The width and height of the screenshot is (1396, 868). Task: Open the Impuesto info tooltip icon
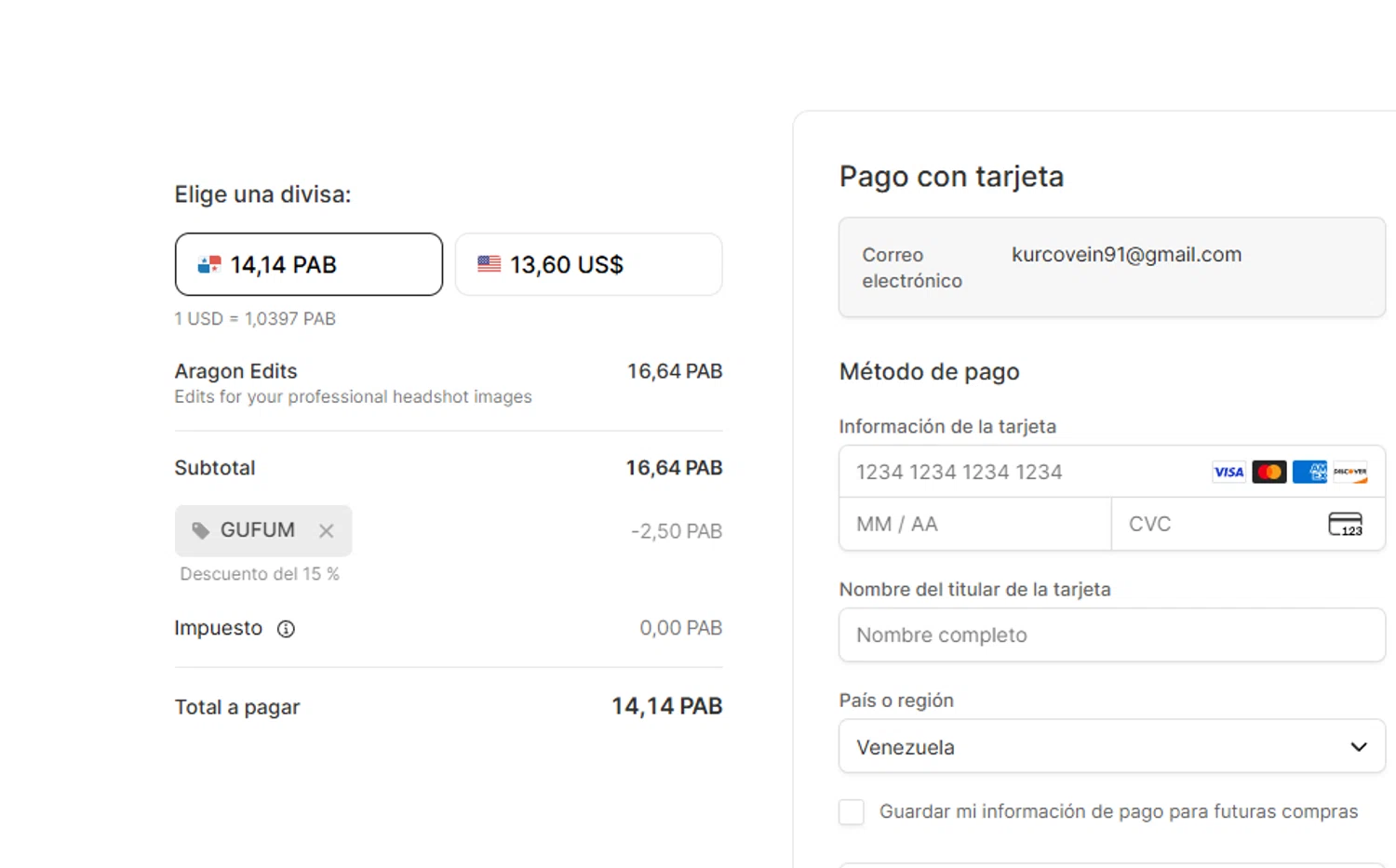click(x=286, y=629)
